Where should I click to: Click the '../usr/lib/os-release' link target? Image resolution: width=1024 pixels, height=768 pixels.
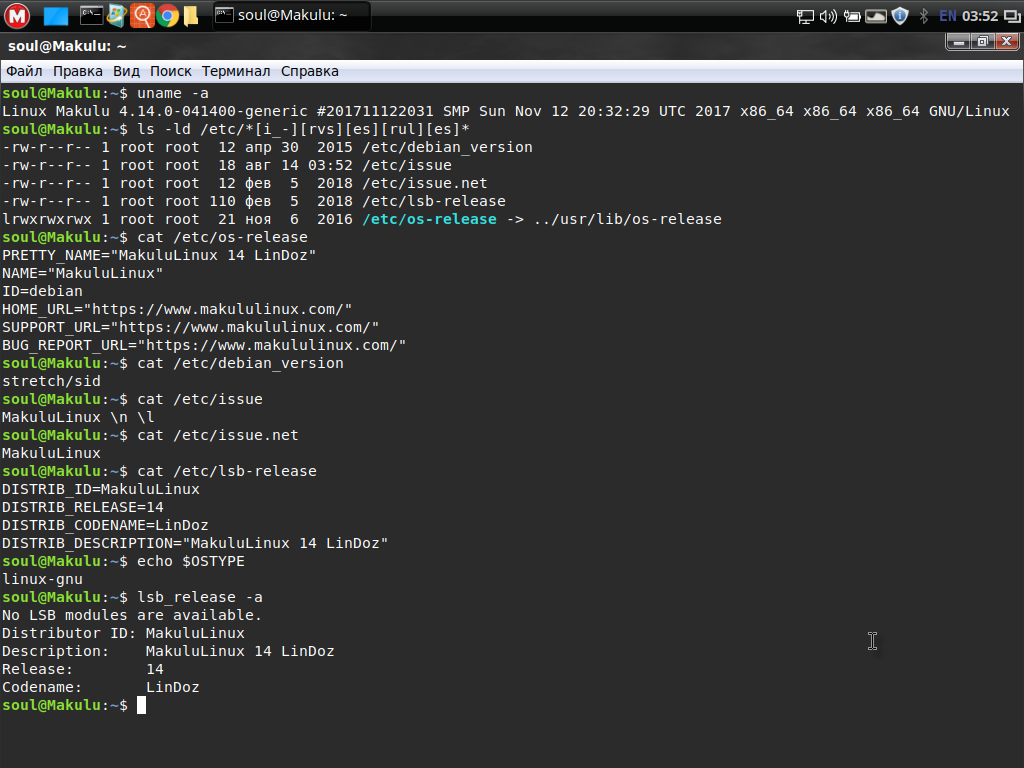click(628, 219)
